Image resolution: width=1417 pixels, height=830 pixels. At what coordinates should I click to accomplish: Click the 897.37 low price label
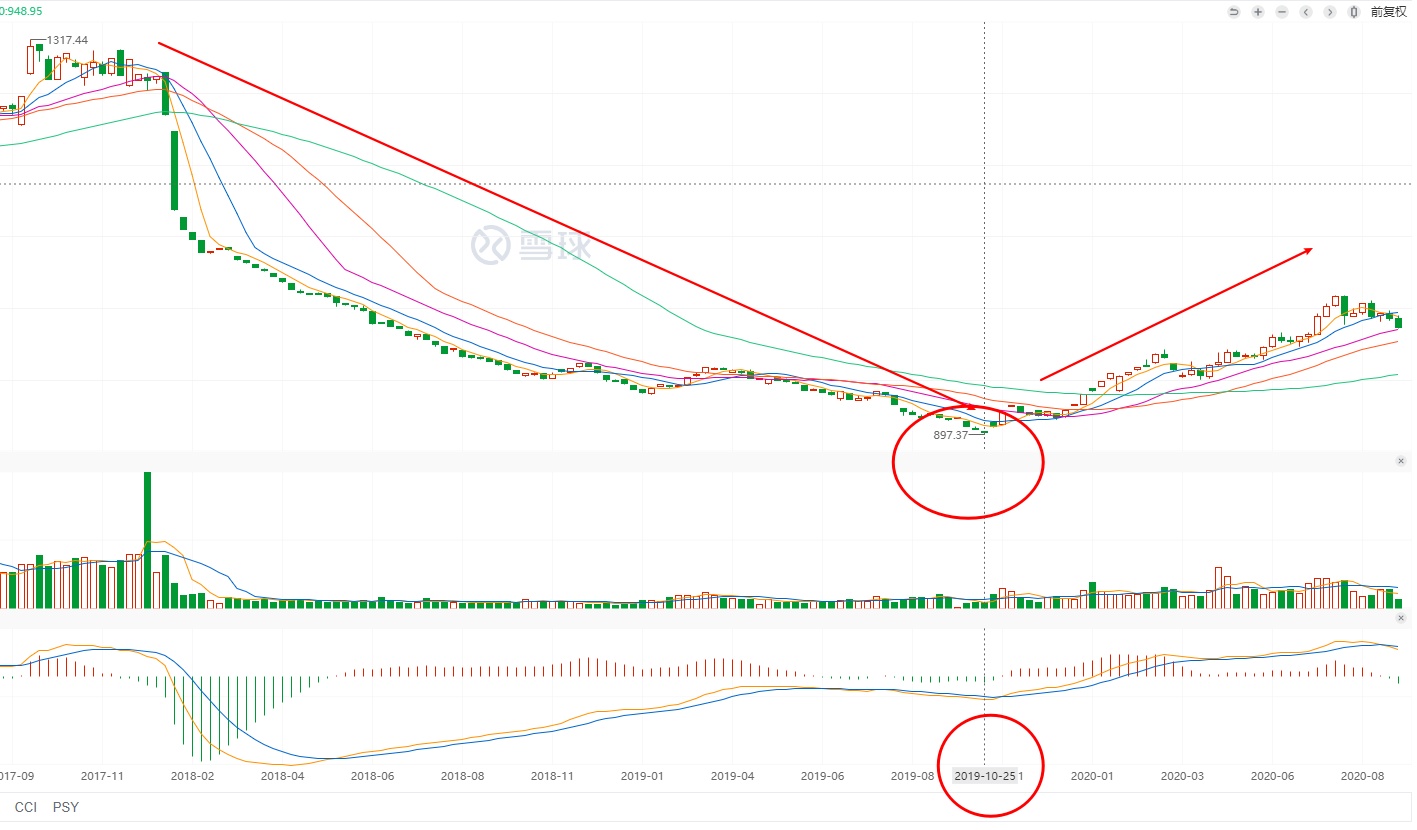(x=951, y=435)
